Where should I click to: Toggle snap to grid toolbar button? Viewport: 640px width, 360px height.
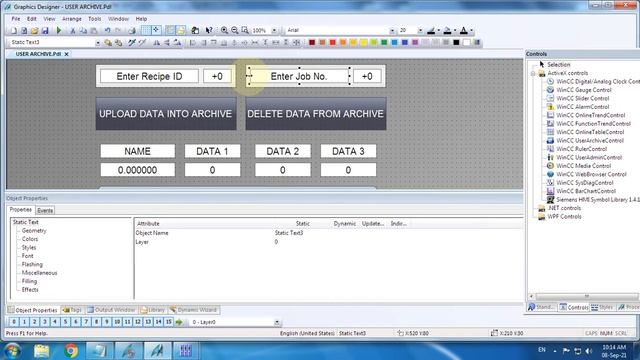coord(156,31)
